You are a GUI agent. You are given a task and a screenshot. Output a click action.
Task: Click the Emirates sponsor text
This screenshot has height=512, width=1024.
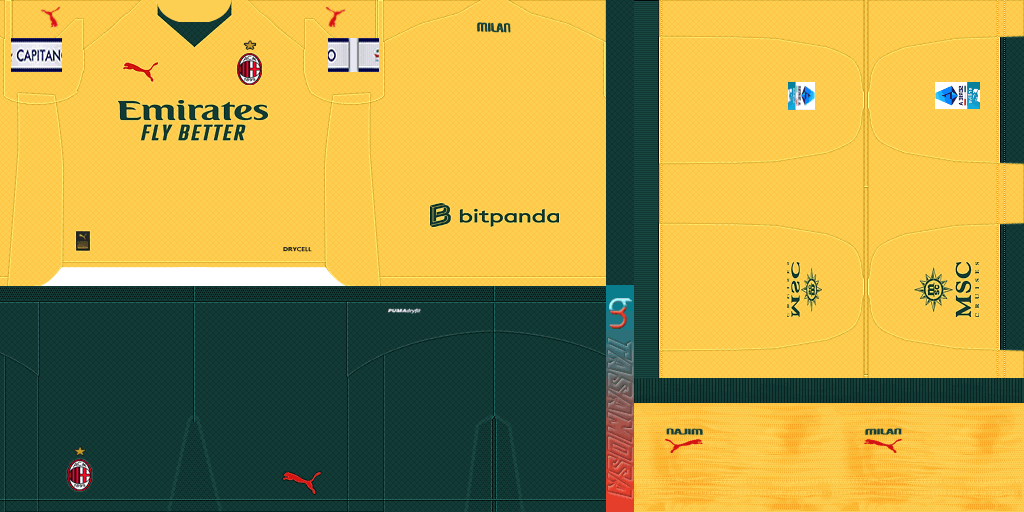pyautogui.click(x=193, y=109)
